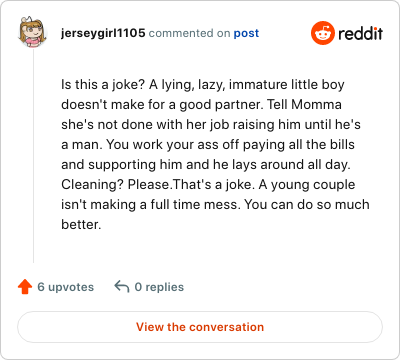400x360 pixels.
Task: Open the "View the conversation" button
Action: [x=200, y=327]
